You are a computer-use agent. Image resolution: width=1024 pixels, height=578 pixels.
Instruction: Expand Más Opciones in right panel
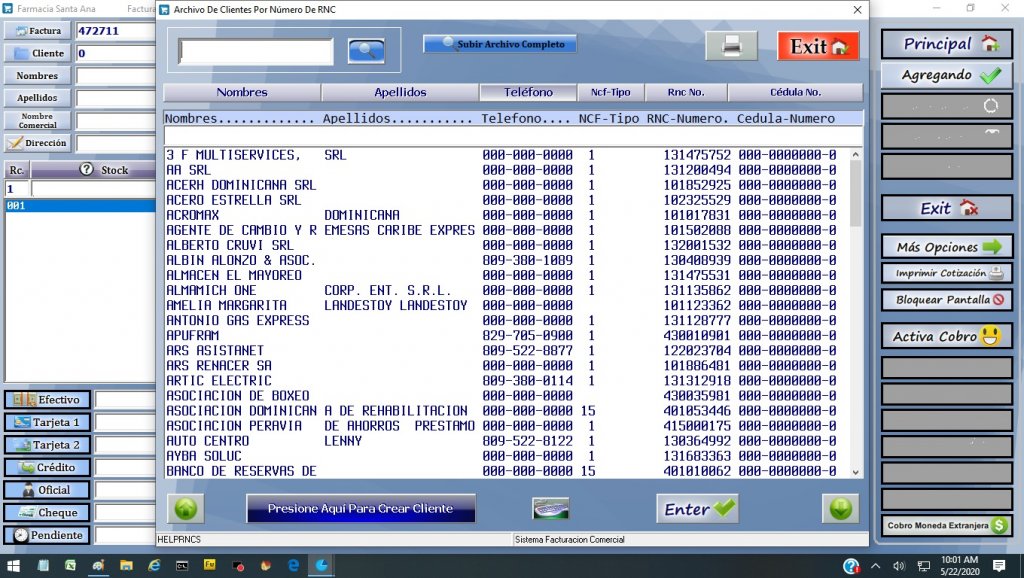click(x=946, y=246)
